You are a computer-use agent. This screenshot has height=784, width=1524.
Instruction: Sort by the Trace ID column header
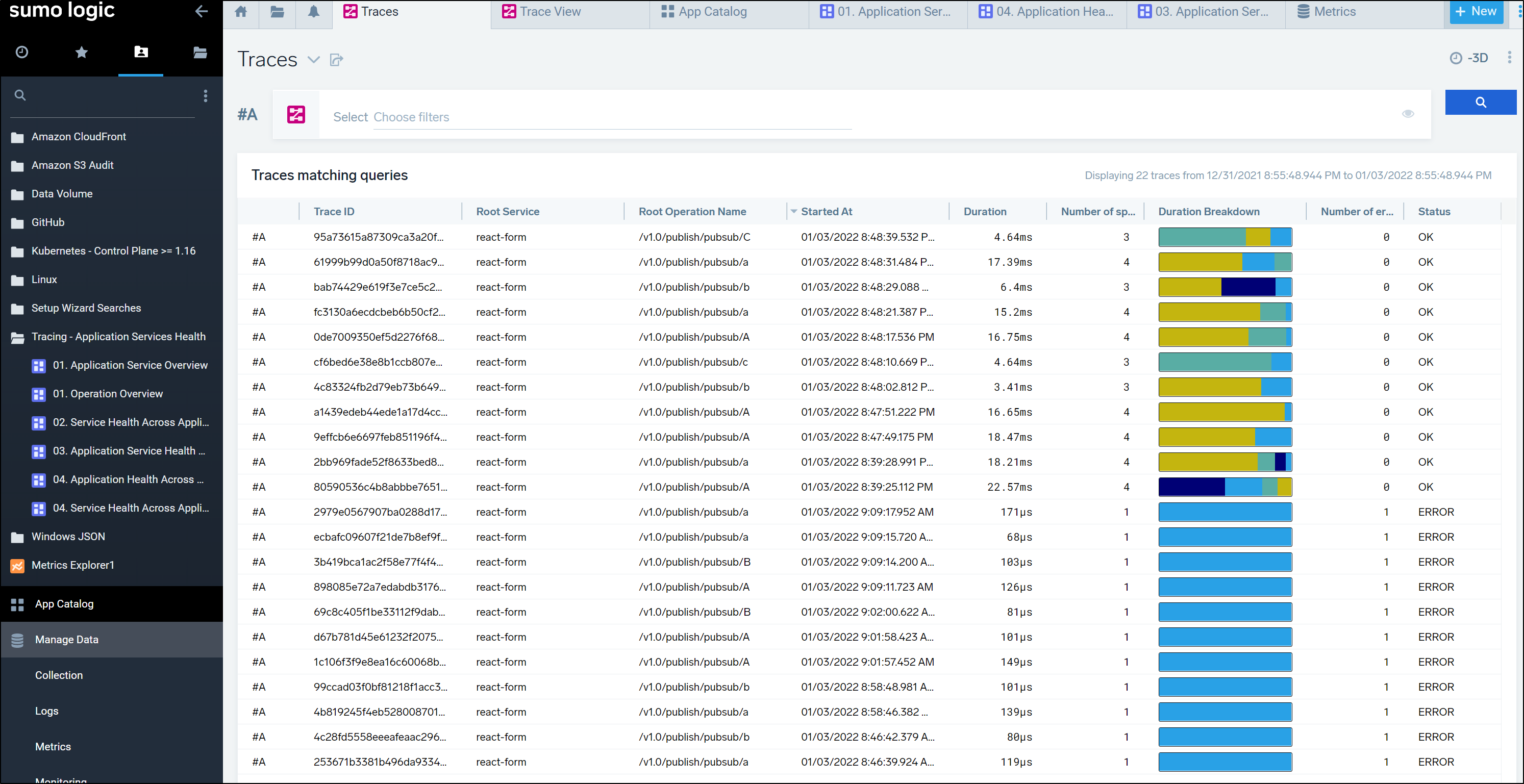tap(334, 211)
